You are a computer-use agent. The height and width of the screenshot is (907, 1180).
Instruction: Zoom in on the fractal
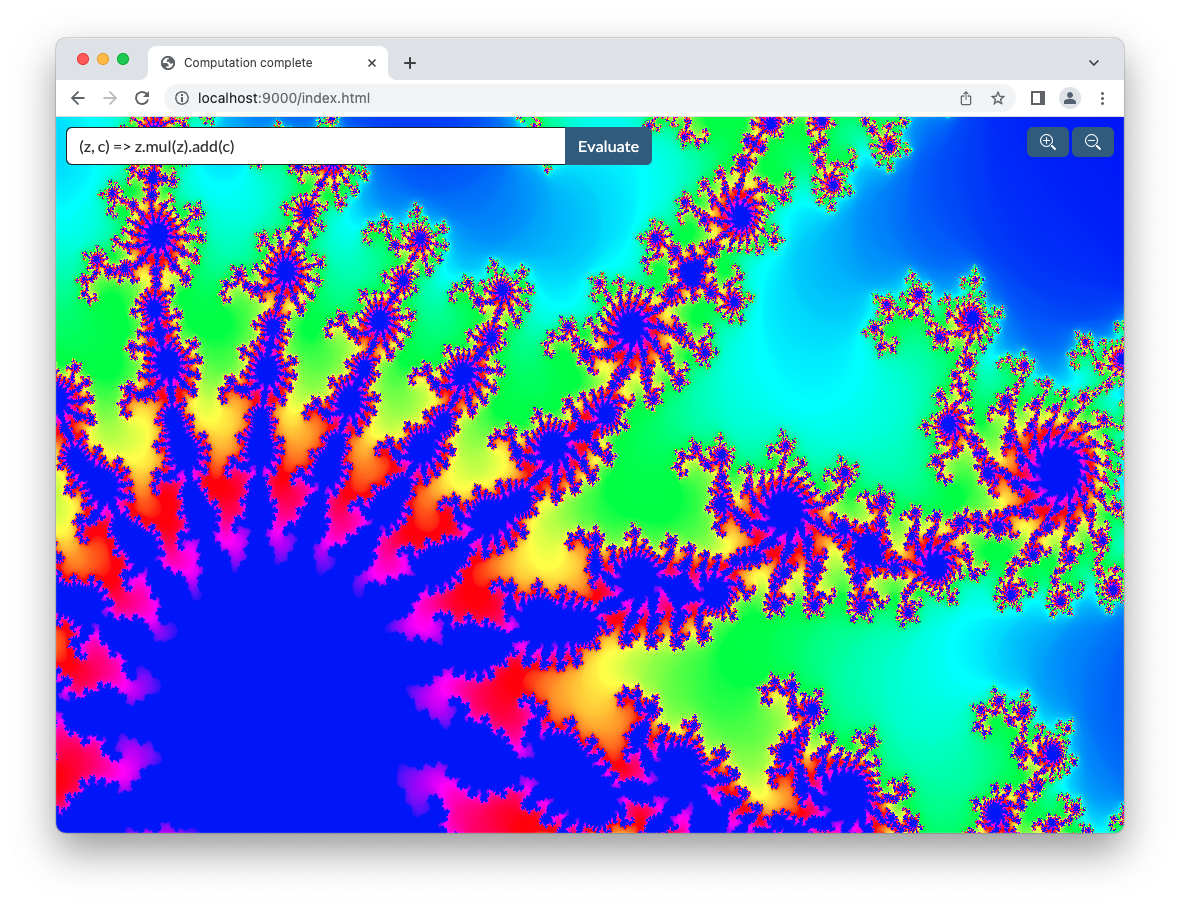1048,142
